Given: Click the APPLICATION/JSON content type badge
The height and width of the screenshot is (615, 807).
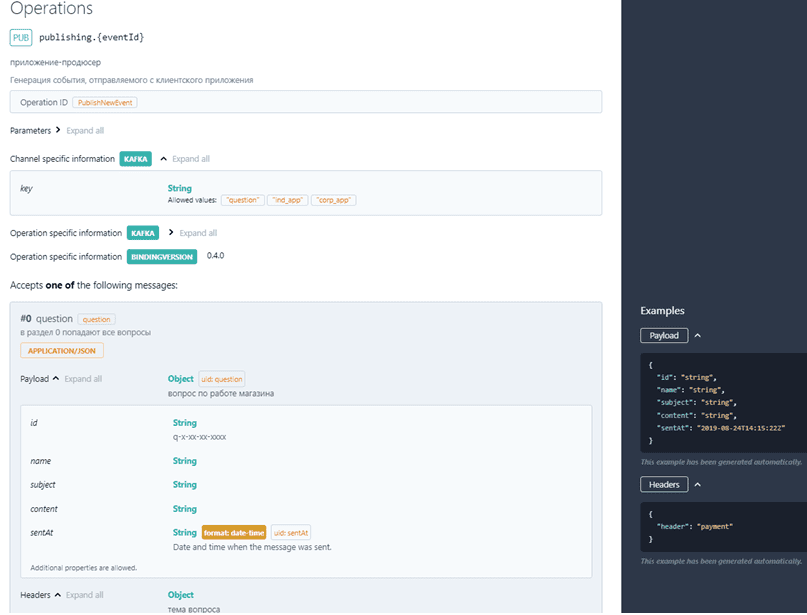Looking at the screenshot, I should [62, 351].
